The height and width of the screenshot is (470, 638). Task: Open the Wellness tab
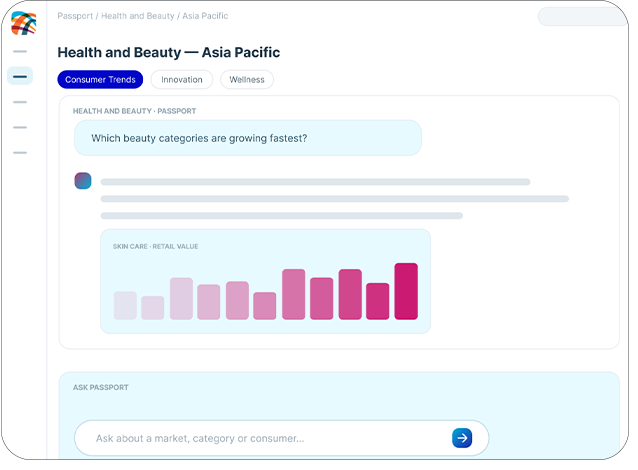247,79
